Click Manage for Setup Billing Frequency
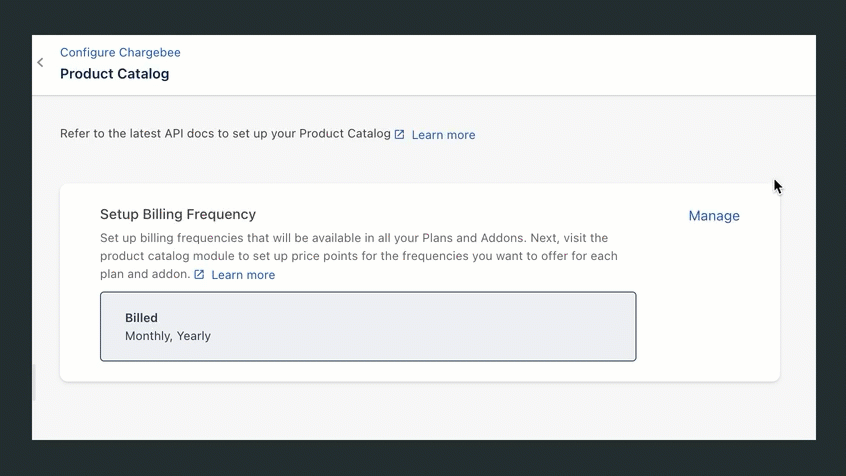 [x=714, y=216]
